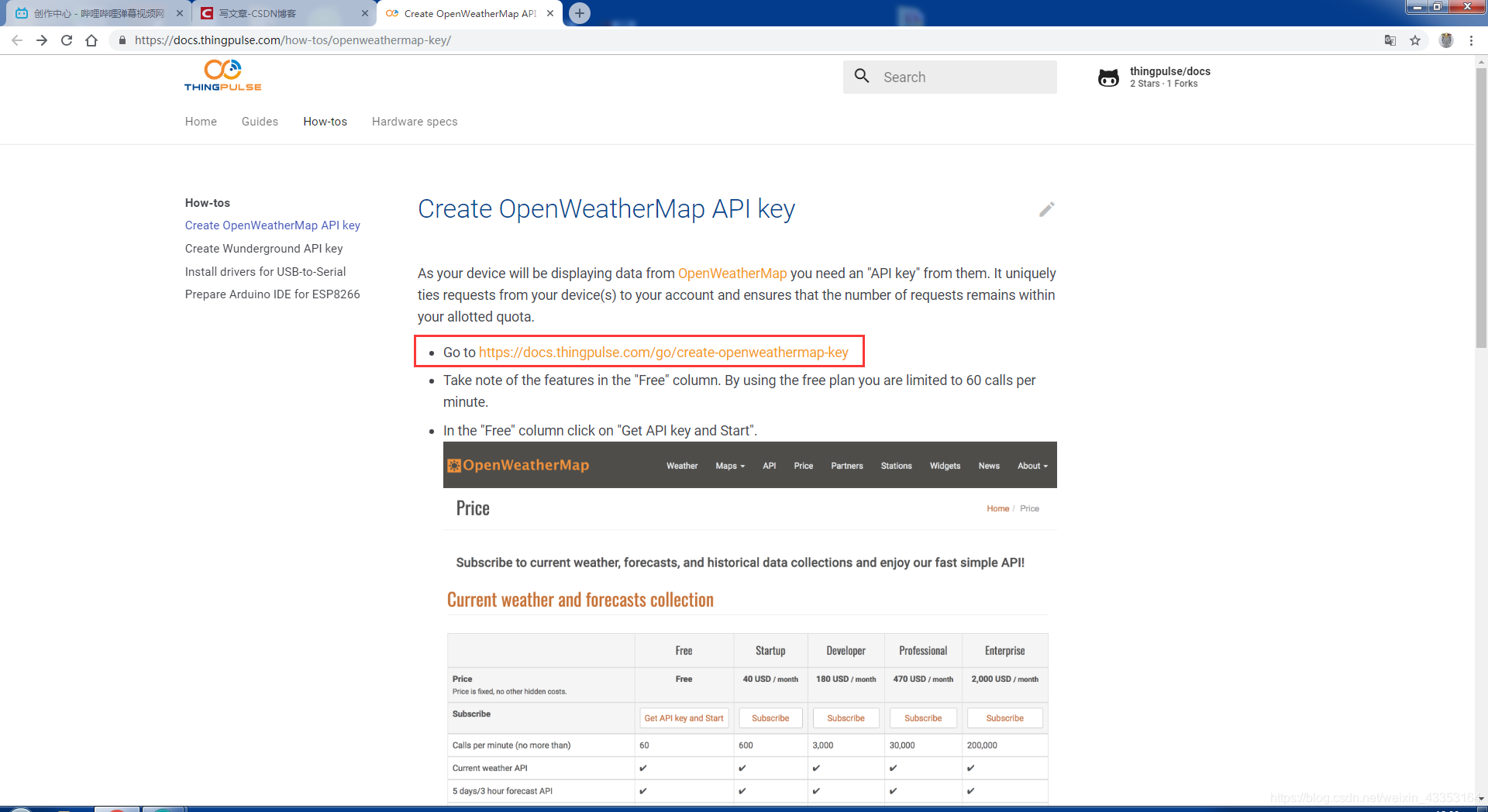Open the Home navigation tab
This screenshot has height=812, width=1488.
click(x=201, y=122)
